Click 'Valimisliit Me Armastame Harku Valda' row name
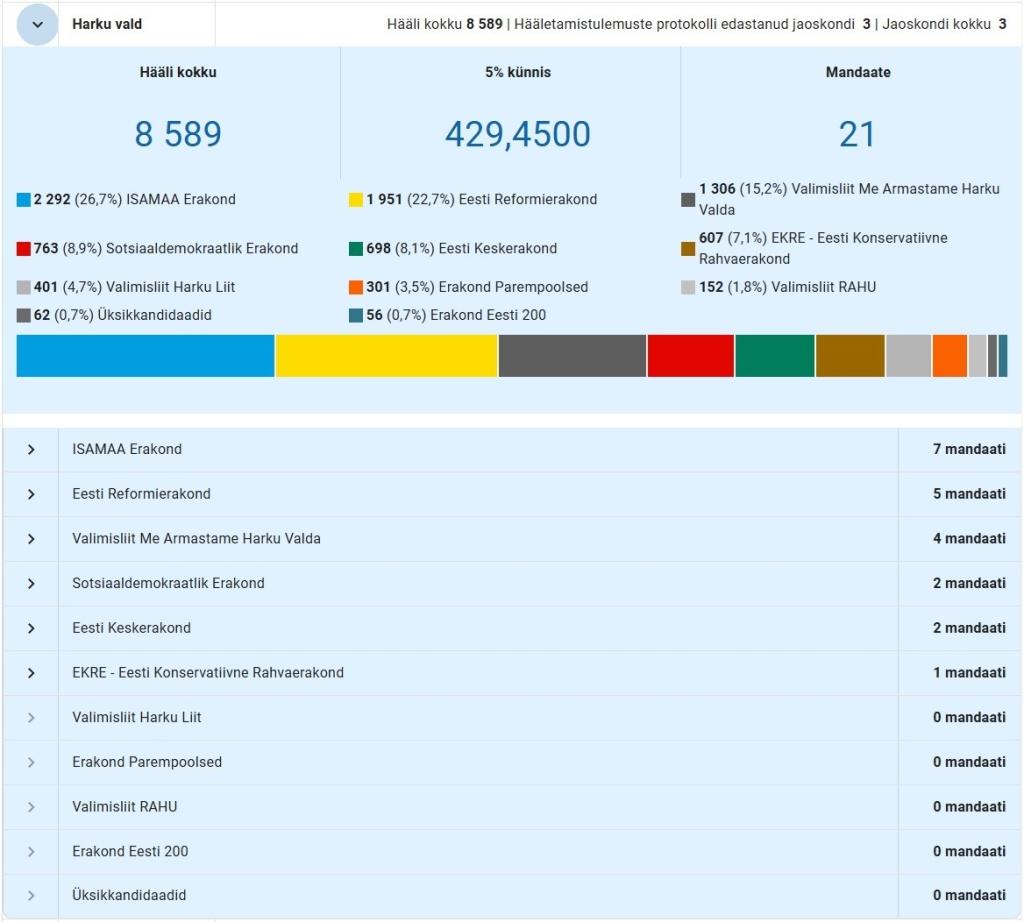The width and height of the screenshot is (1024, 922). (x=196, y=539)
